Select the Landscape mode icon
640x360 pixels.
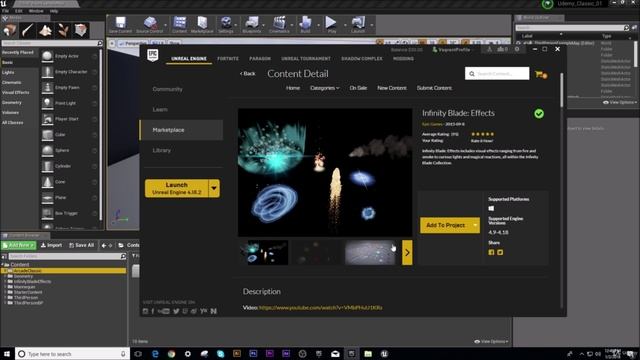[x=45, y=30]
